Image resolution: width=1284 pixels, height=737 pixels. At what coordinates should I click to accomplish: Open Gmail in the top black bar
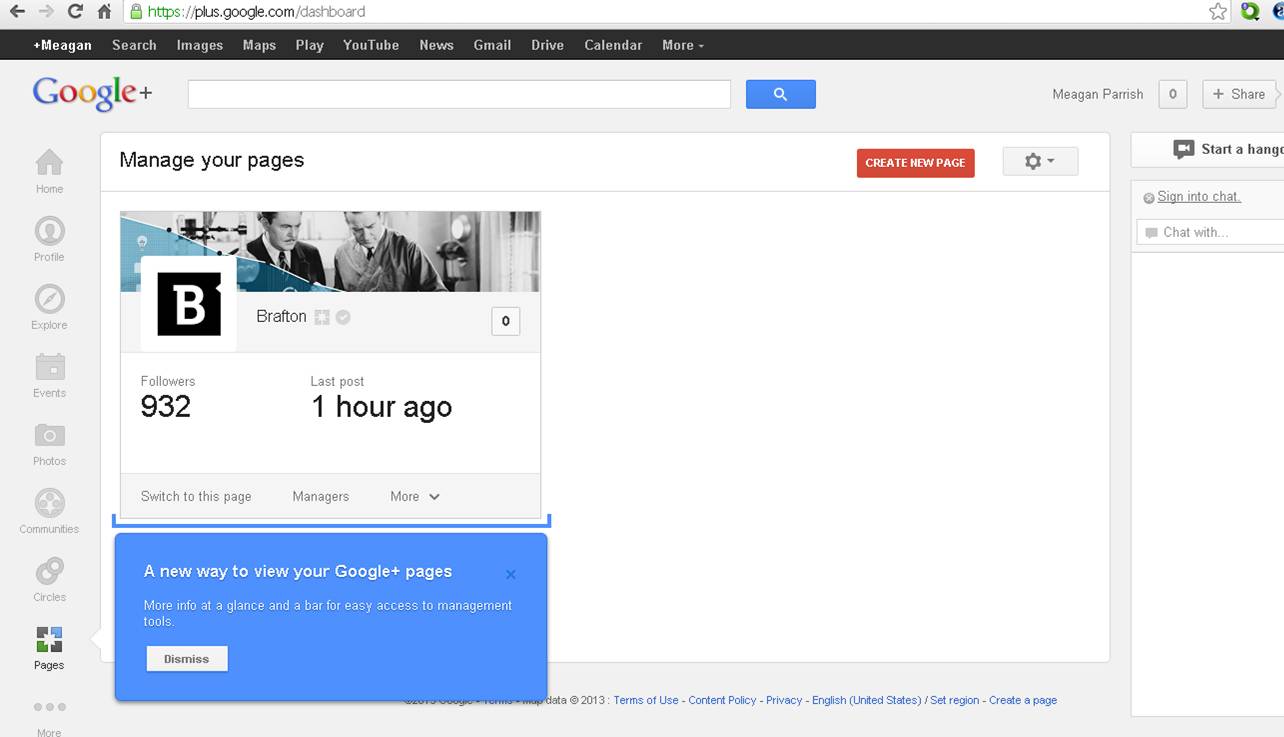(x=492, y=45)
